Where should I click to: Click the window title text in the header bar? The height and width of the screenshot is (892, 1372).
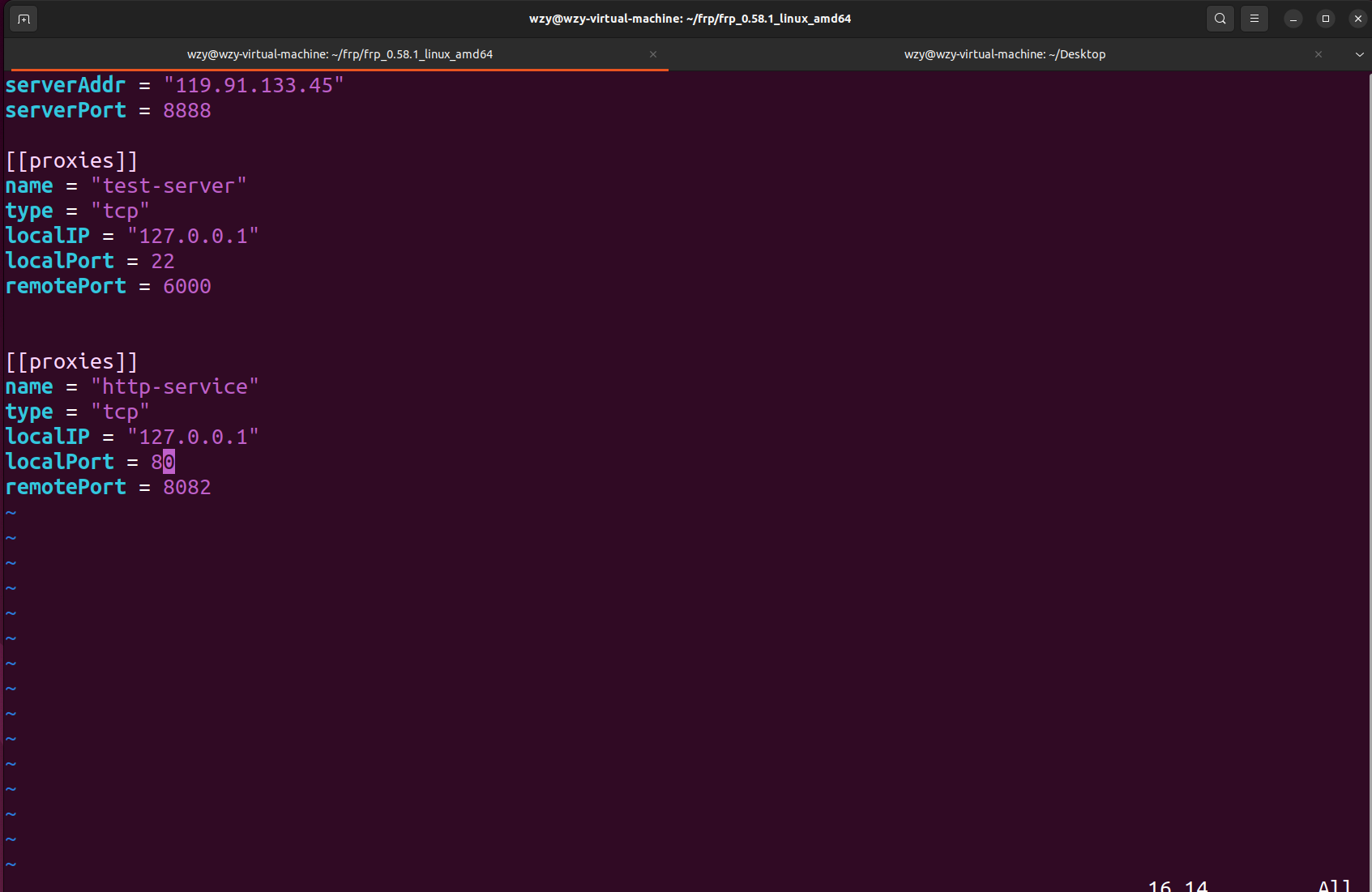pos(690,19)
